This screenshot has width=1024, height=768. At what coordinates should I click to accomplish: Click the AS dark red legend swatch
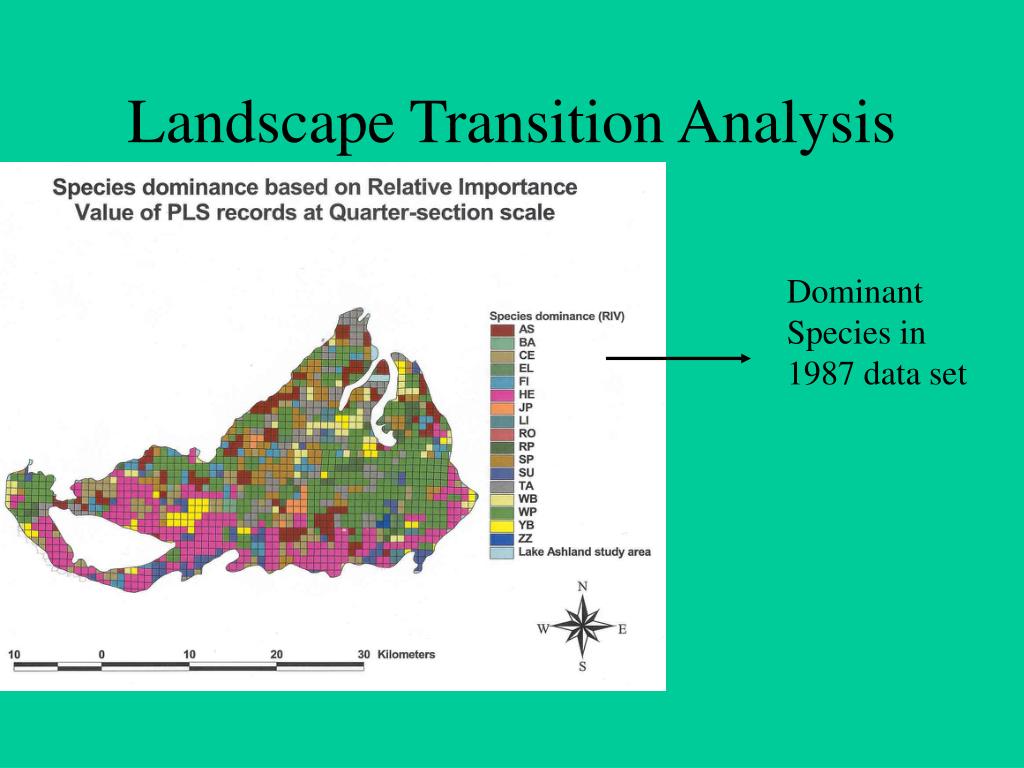coord(502,329)
